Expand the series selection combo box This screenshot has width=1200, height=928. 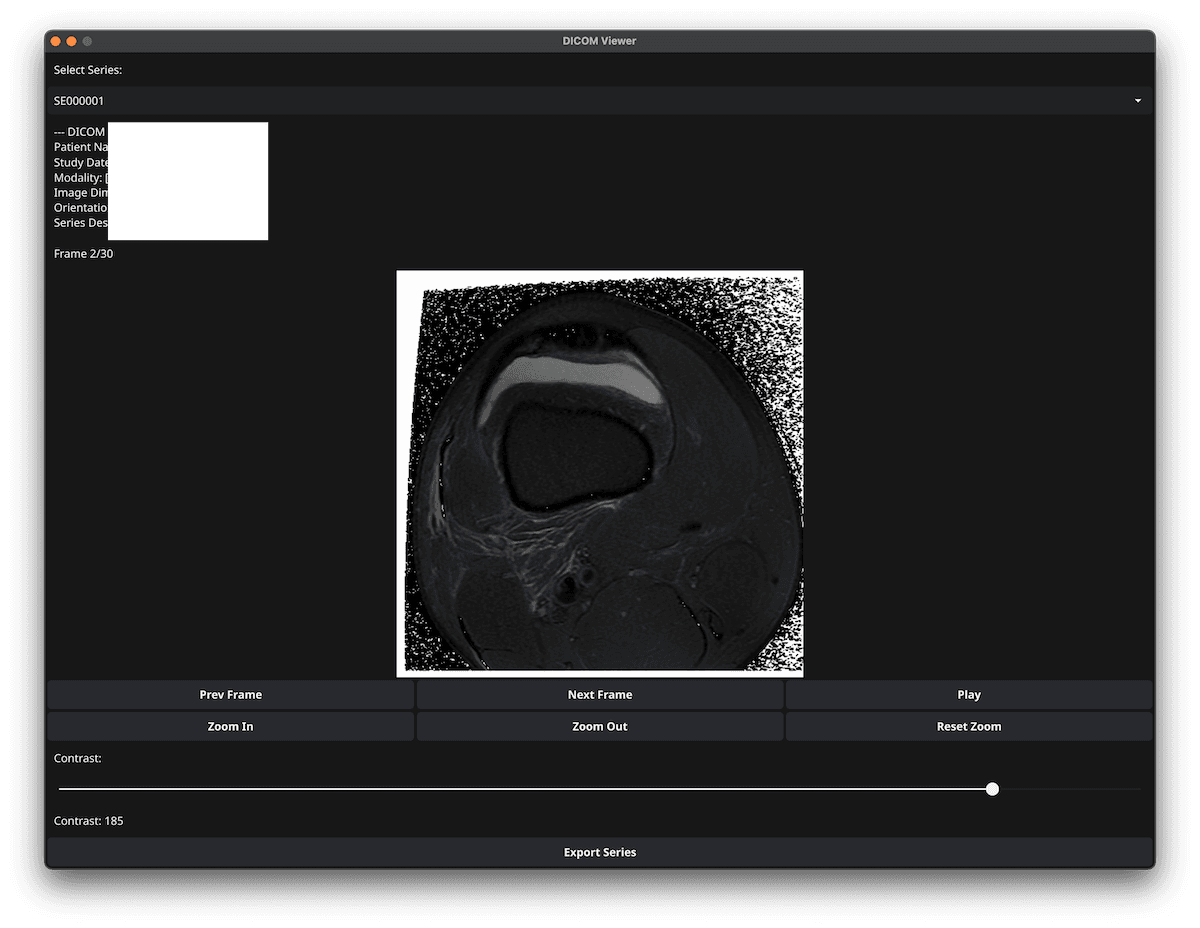[x=600, y=100]
